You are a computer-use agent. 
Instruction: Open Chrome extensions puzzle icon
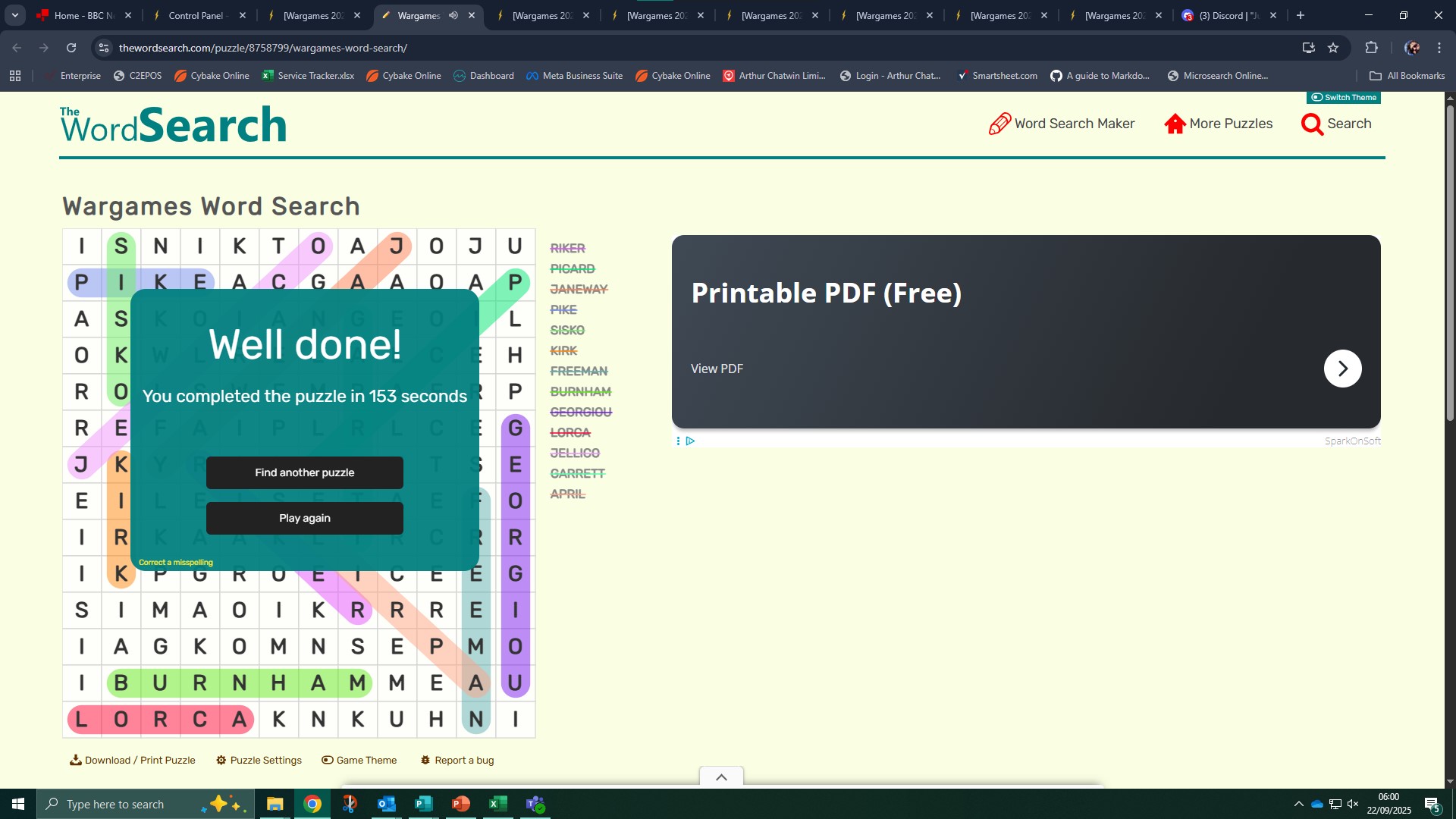click(1371, 48)
